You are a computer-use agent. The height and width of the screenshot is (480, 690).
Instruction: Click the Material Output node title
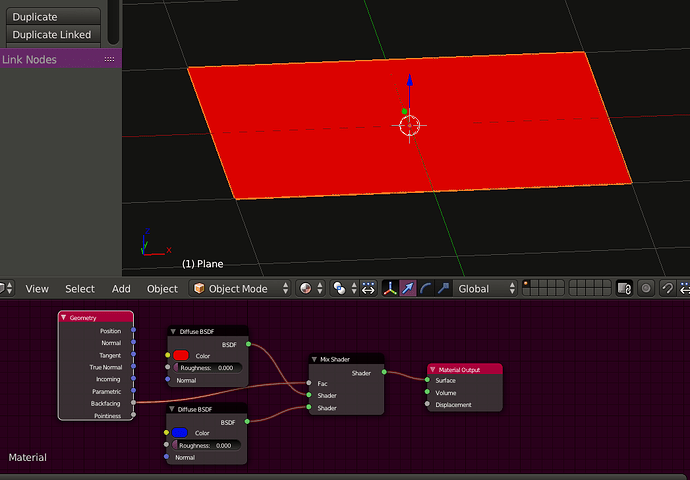pyautogui.click(x=459, y=370)
